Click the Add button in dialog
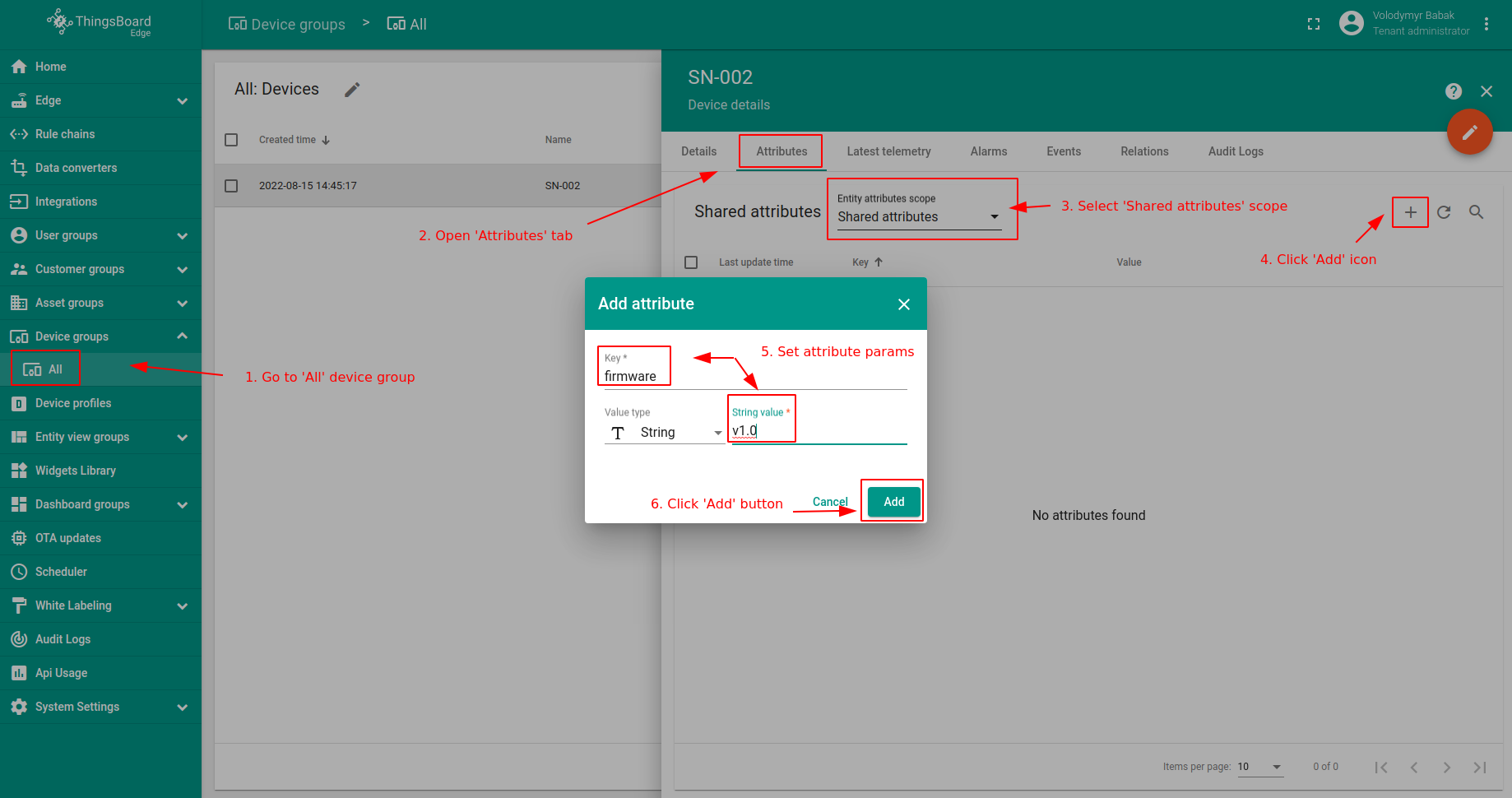This screenshot has height=798, width=1512. tap(894, 502)
